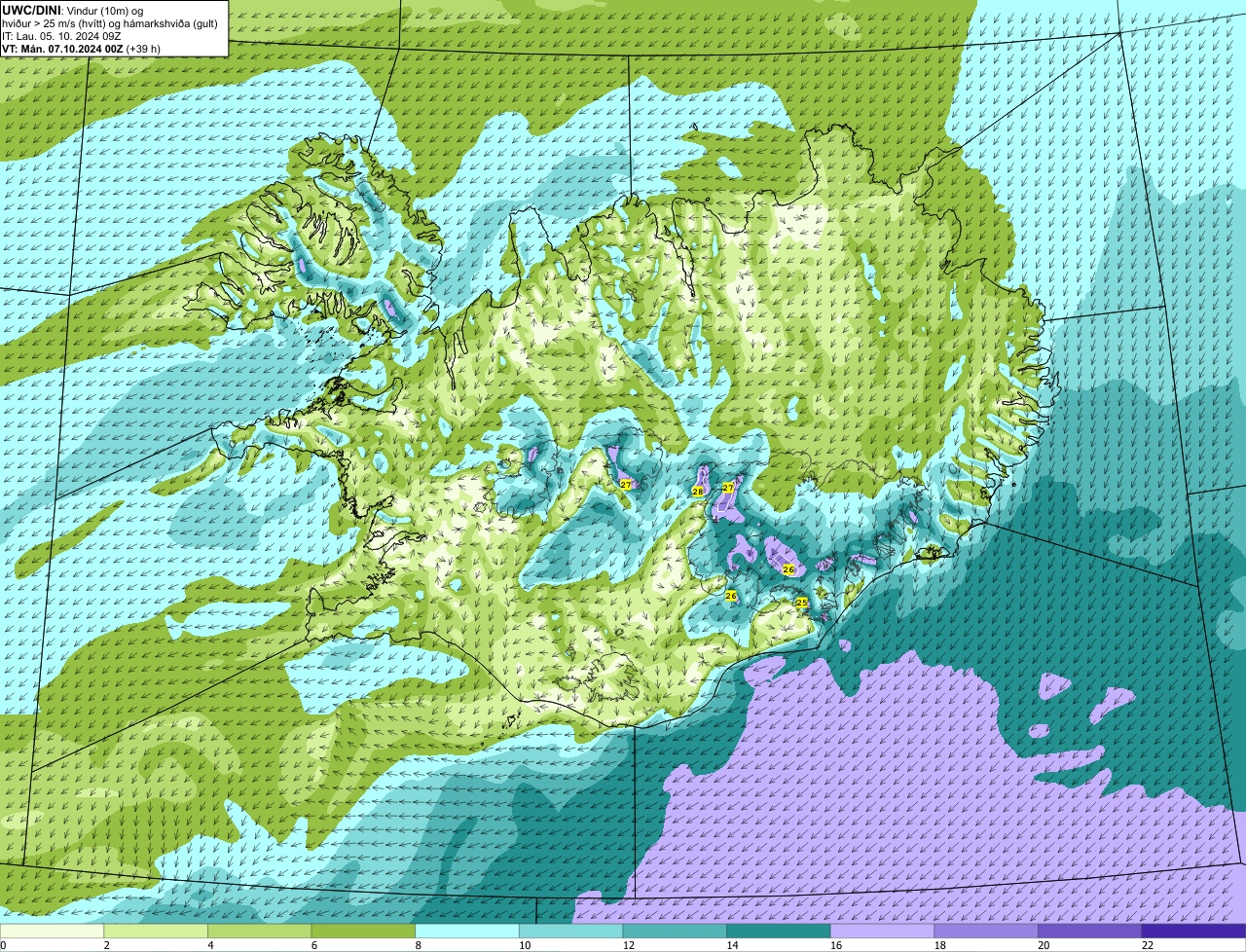The image size is (1246, 952).
Task: Click the "20" value on the colour scale
Action: 1044,945
